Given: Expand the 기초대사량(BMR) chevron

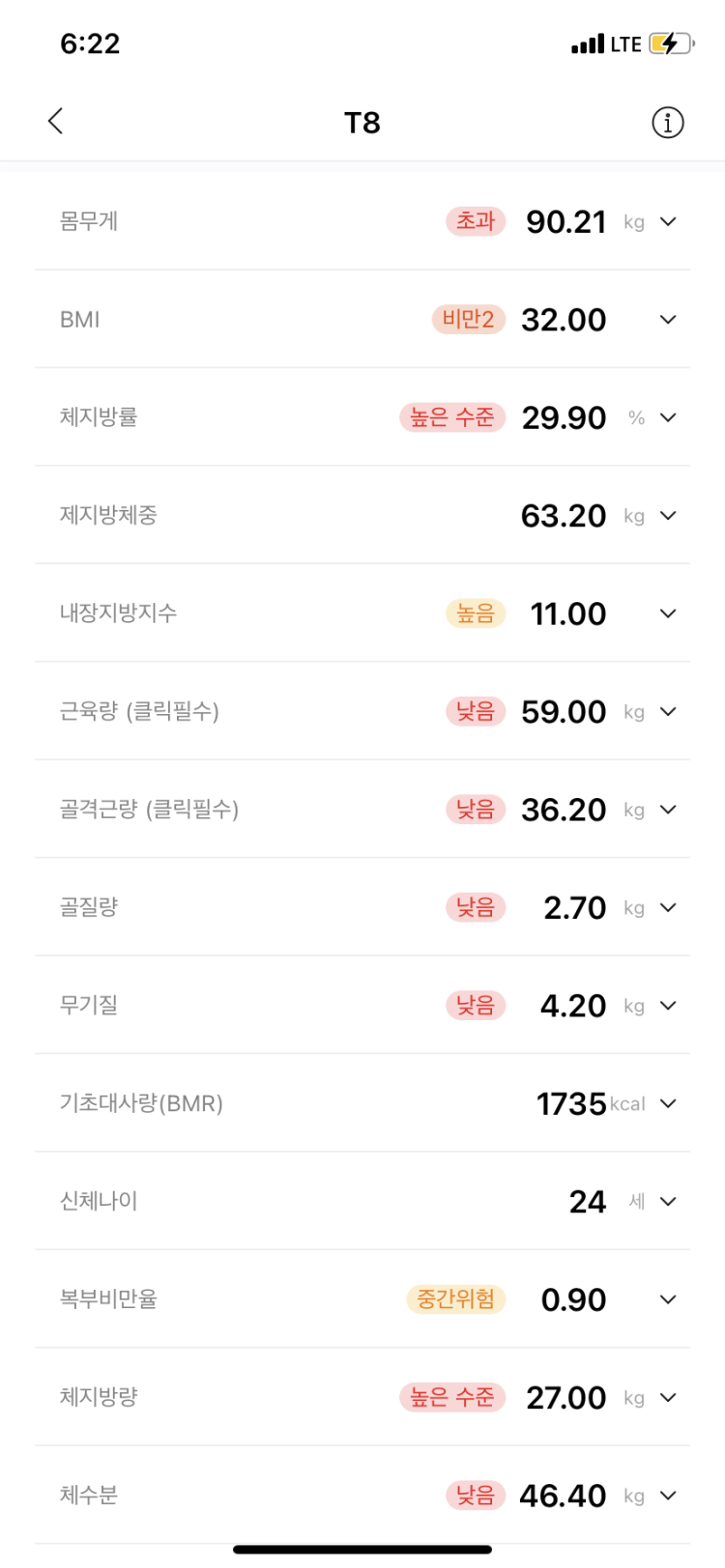Looking at the screenshot, I should click(668, 1103).
